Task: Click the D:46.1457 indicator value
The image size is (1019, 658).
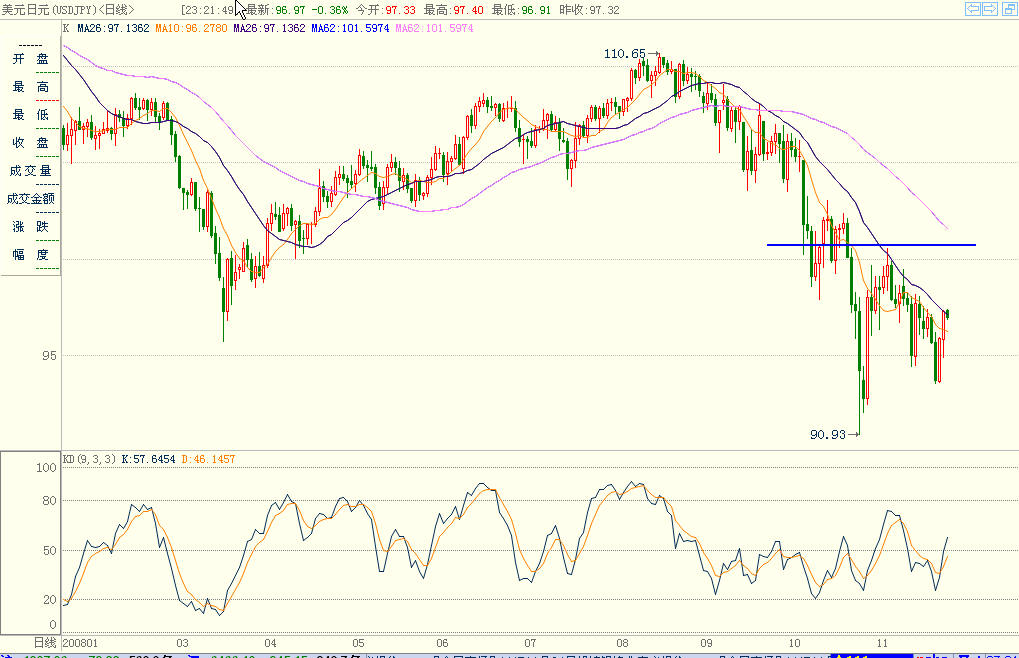Action: pyautogui.click(x=208, y=459)
